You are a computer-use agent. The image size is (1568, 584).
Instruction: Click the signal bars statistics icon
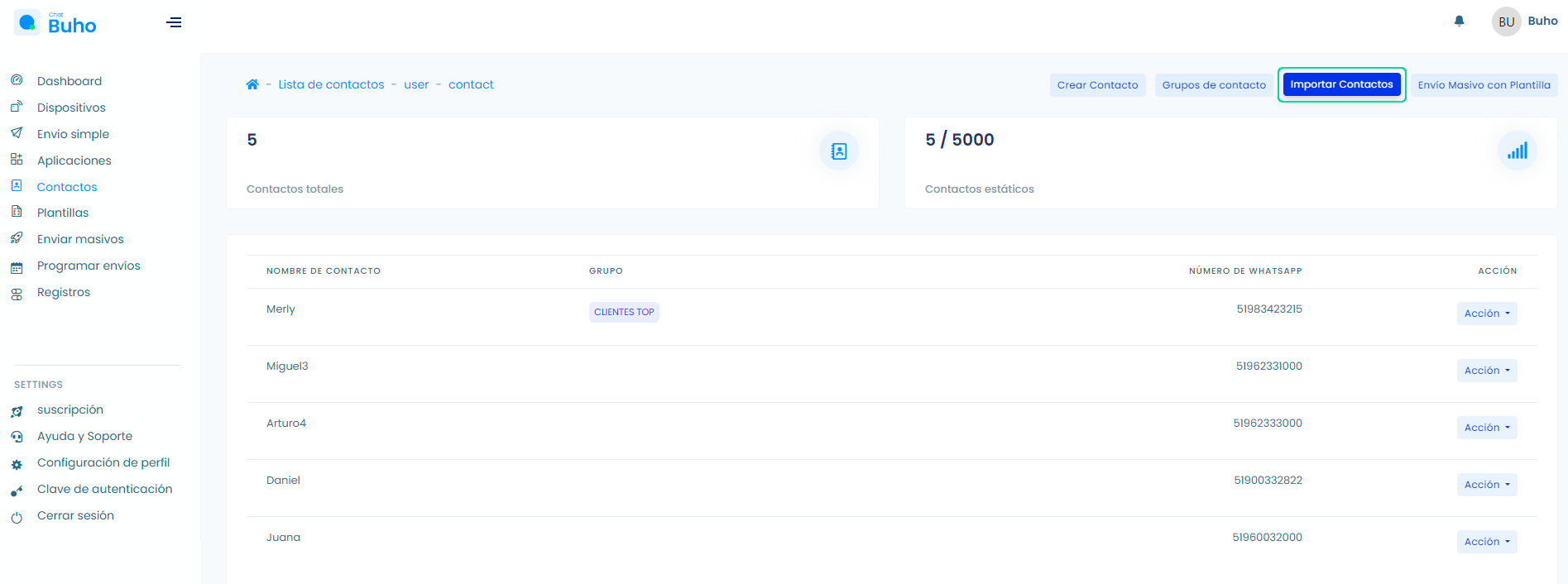(1517, 151)
